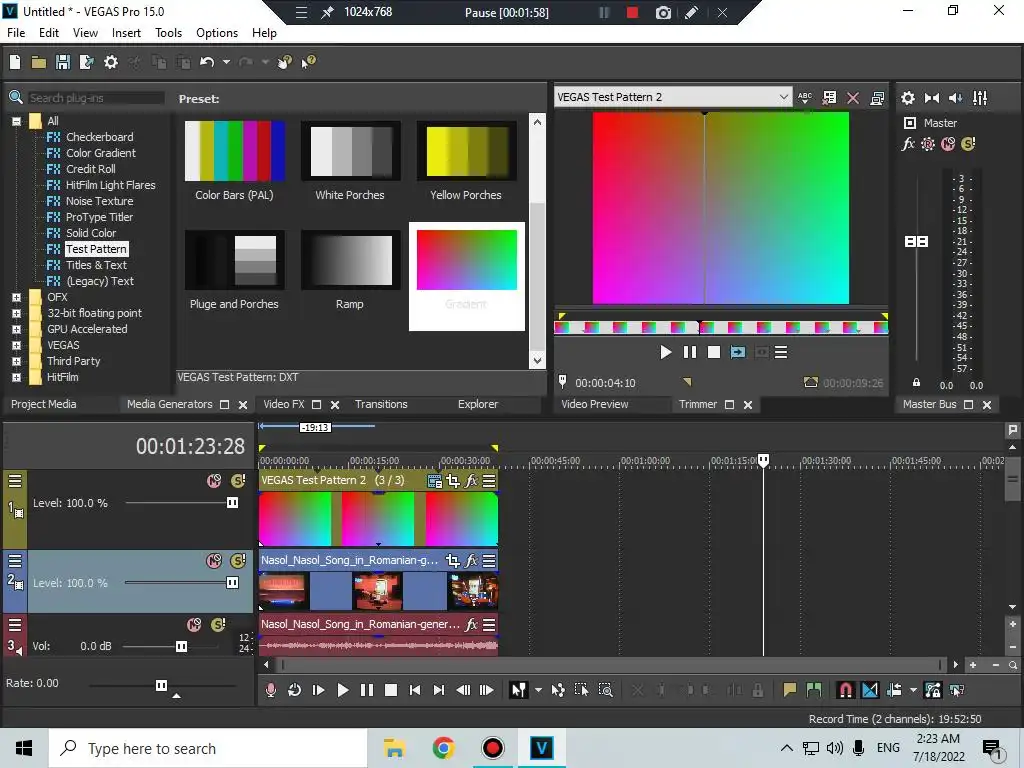Adjust the track 1 Level slider
1024x768 pixels.
232,503
